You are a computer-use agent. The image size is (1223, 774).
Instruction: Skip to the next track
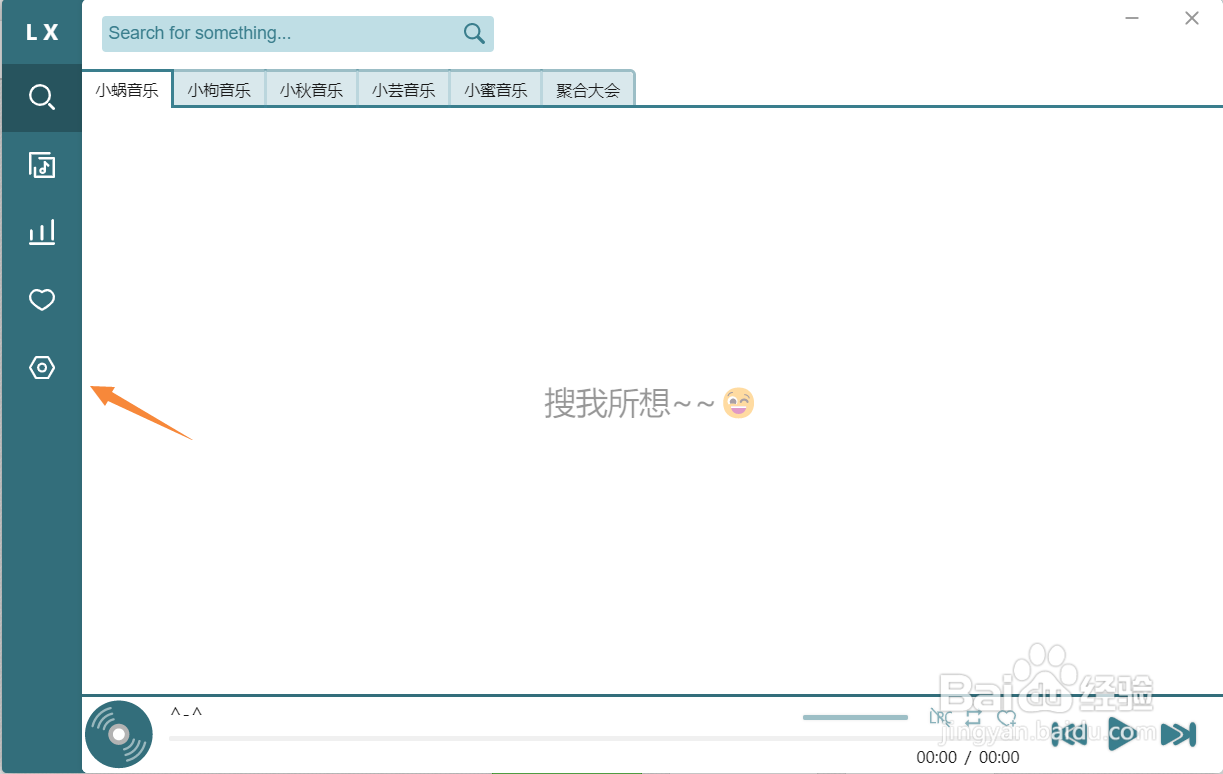point(1178,733)
